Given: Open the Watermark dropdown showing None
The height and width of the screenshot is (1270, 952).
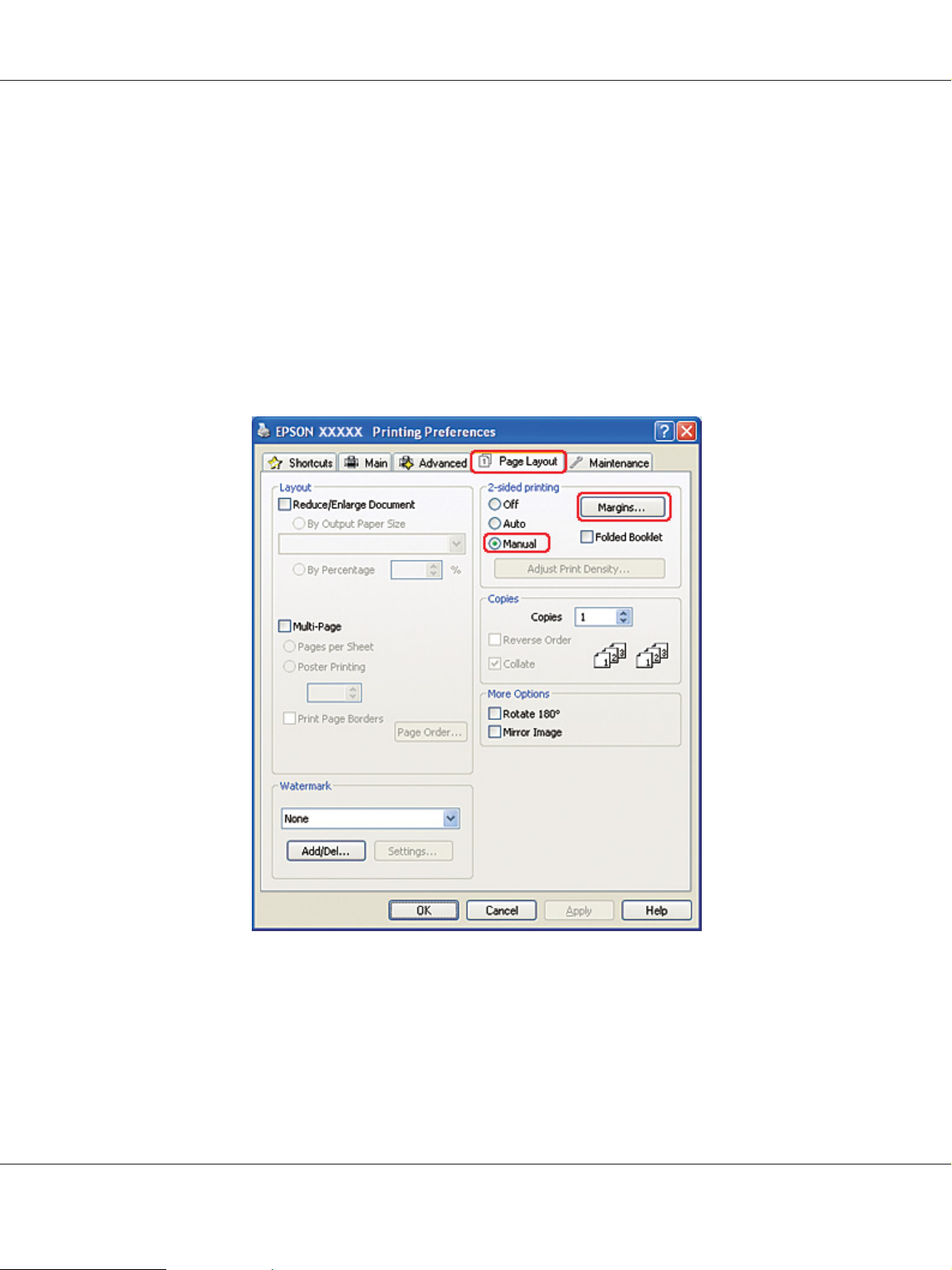Looking at the screenshot, I should click(x=371, y=818).
